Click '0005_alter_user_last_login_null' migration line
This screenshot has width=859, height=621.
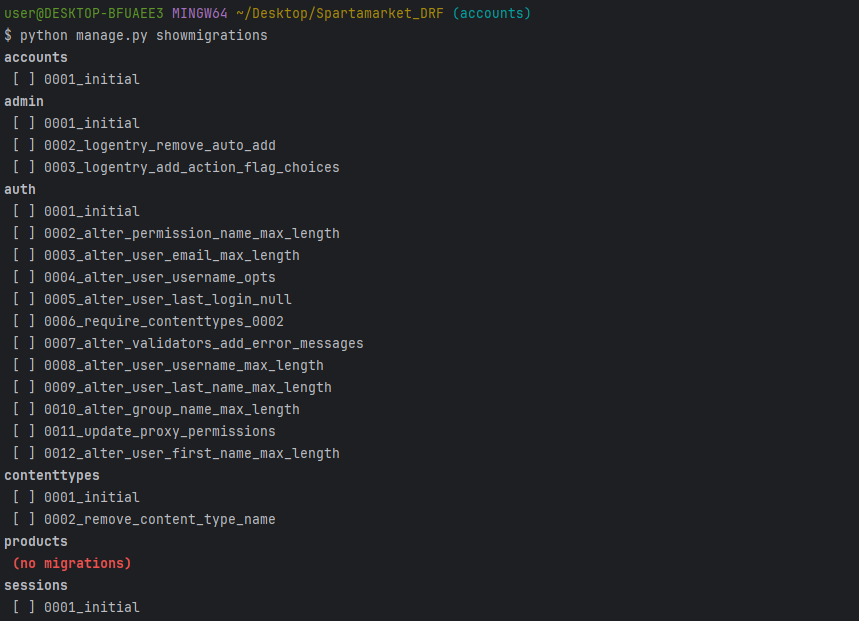[168, 300]
